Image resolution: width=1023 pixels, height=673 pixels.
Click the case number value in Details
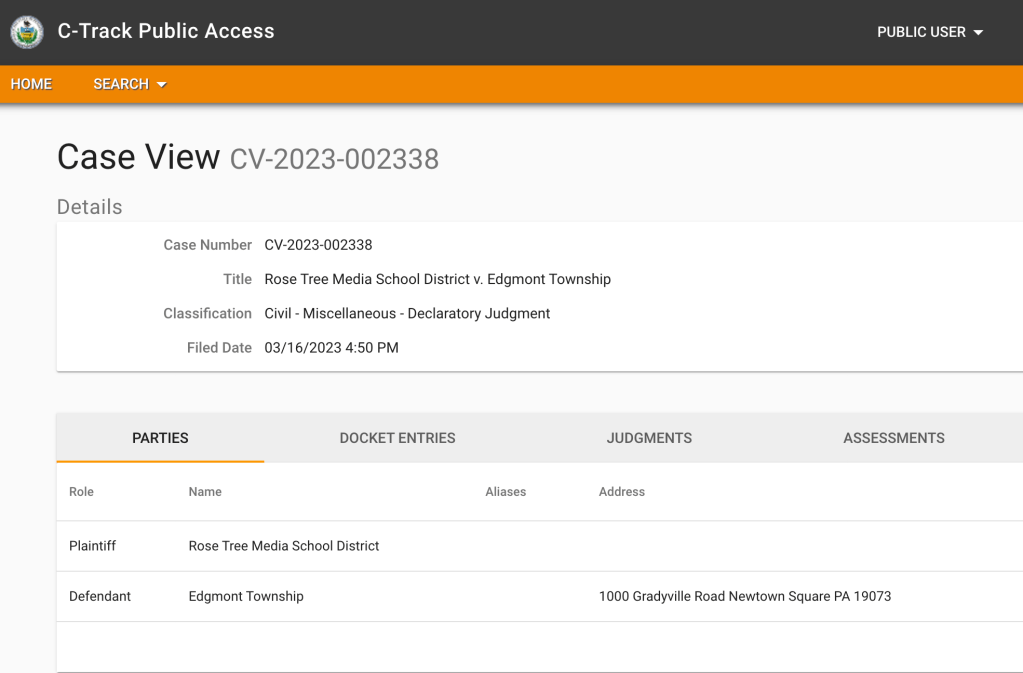(318, 245)
